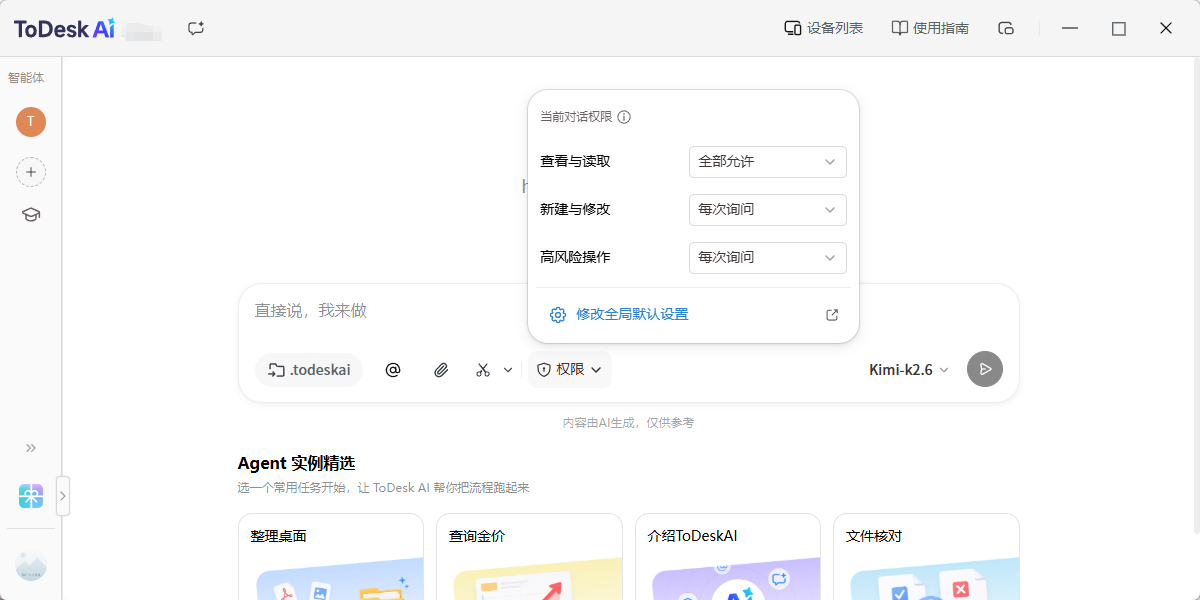Click the gift box icon in sidebar
Image resolution: width=1200 pixels, height=600 pixels.
[x=31, y=496]
